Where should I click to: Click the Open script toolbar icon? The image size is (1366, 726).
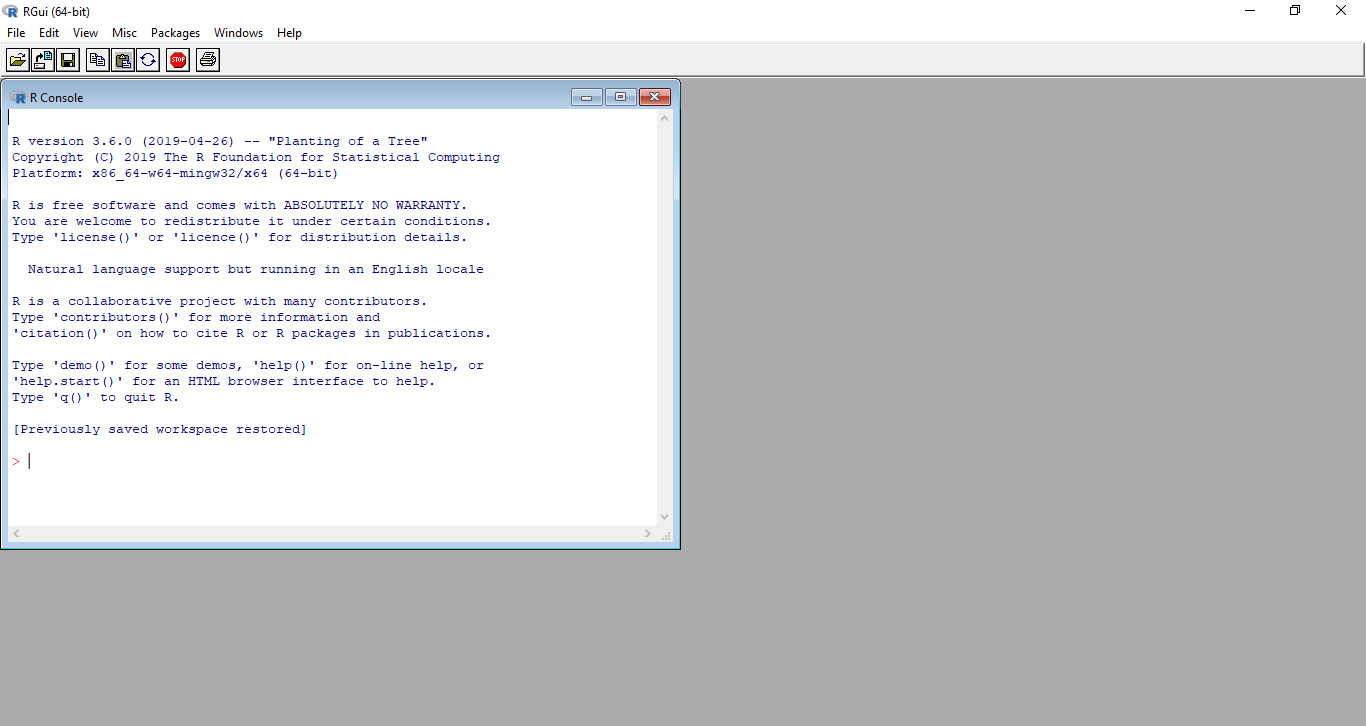pyautogui.click(x=18, y=60)
